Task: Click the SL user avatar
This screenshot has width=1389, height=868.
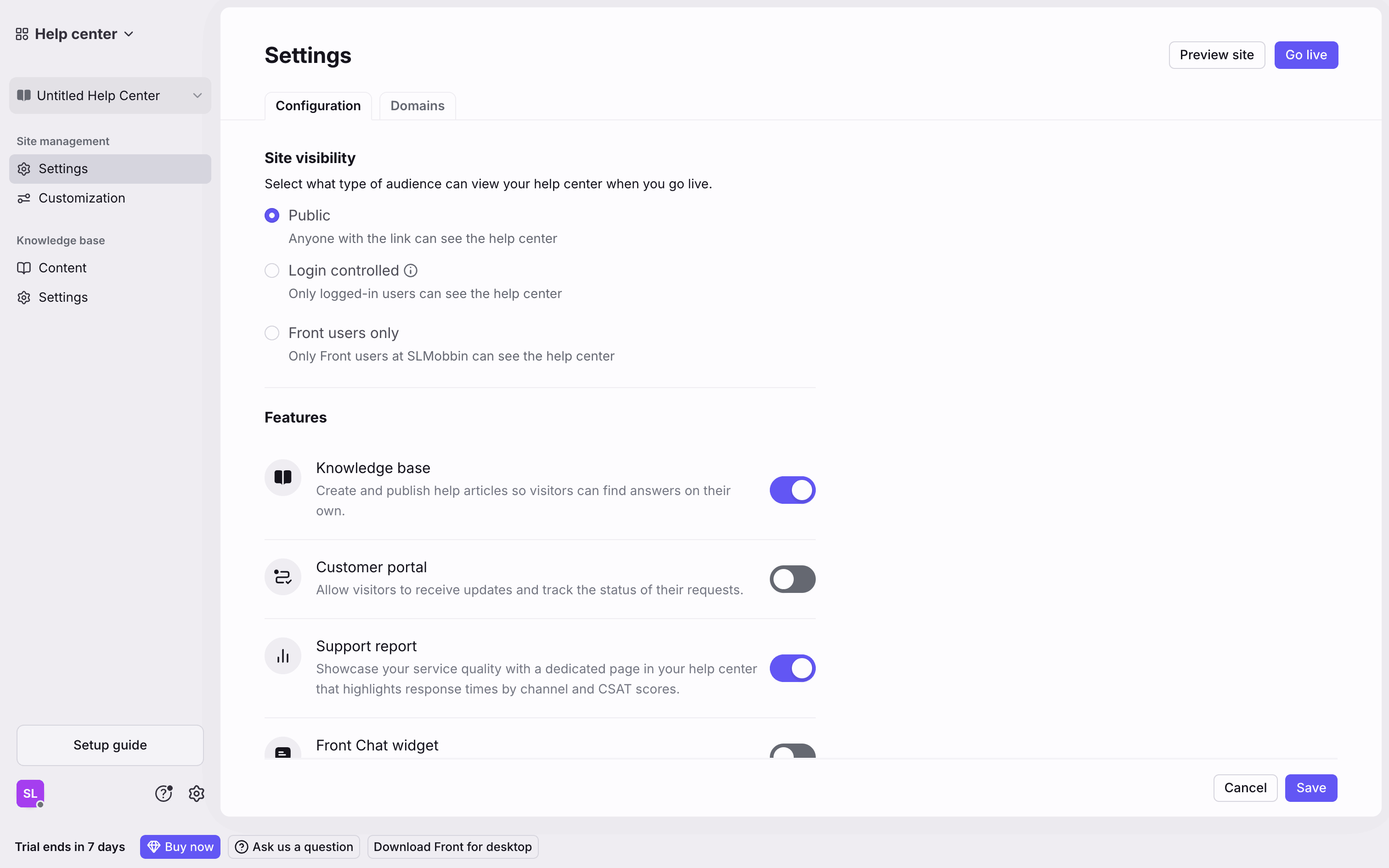Action: click(x=30, y=794)
